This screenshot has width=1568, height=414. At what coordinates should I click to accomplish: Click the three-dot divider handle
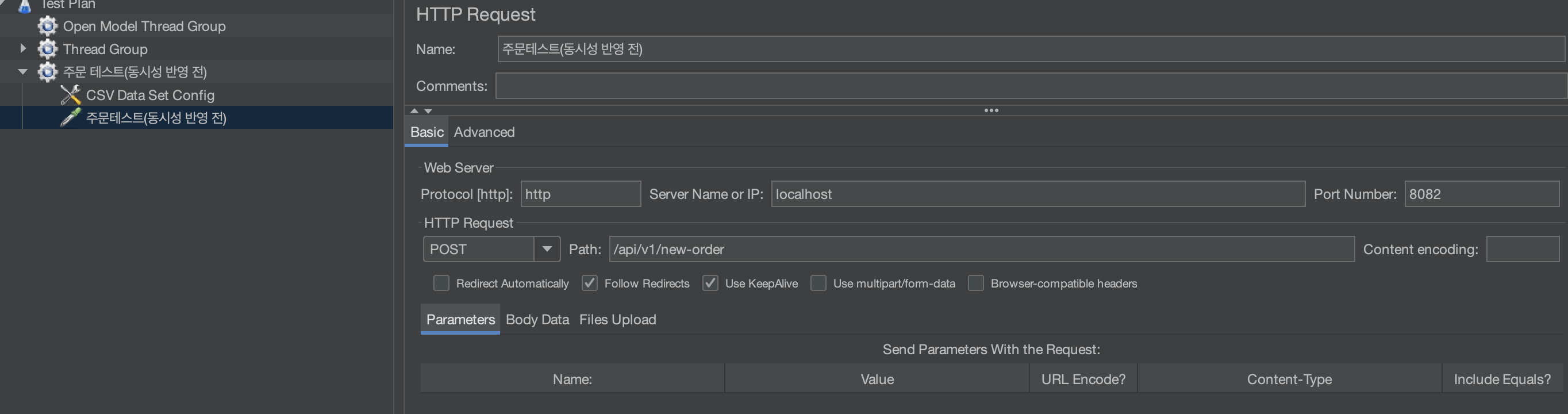click(x=991, y=110)
